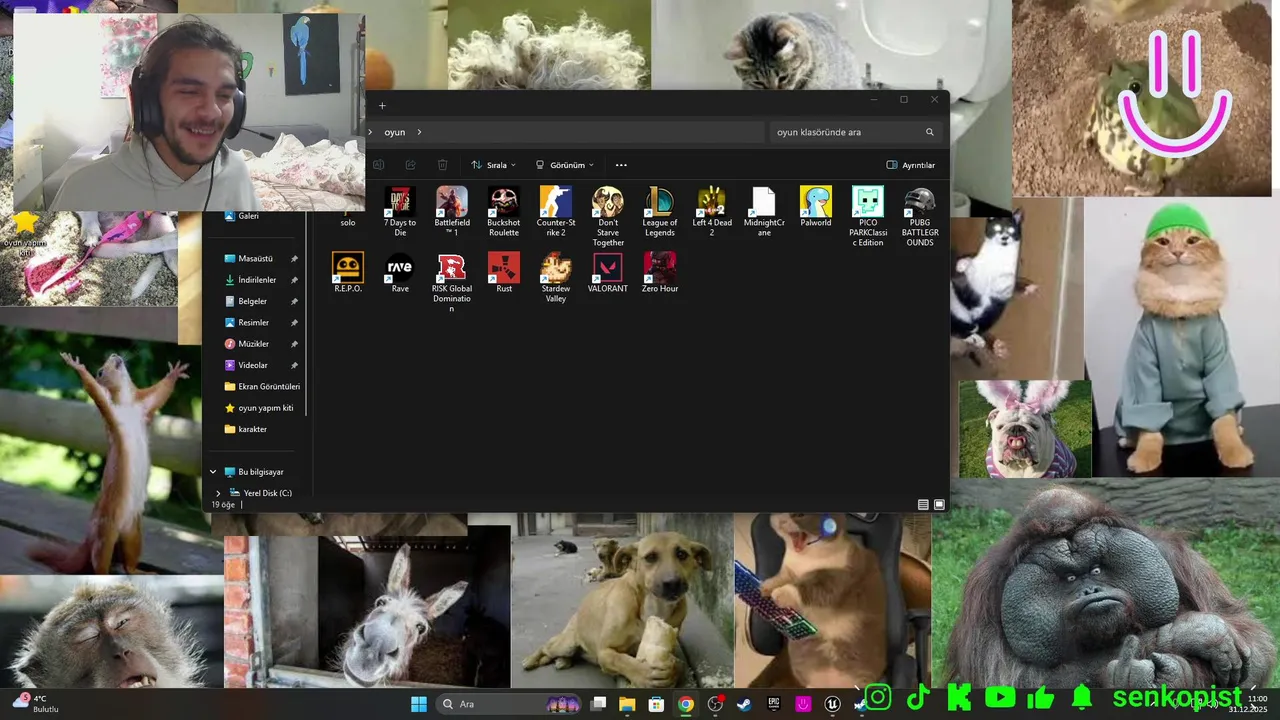The image size is (1280, 720).
Task: Click the Ara search box on the taskbar
Action: [511, 704]
